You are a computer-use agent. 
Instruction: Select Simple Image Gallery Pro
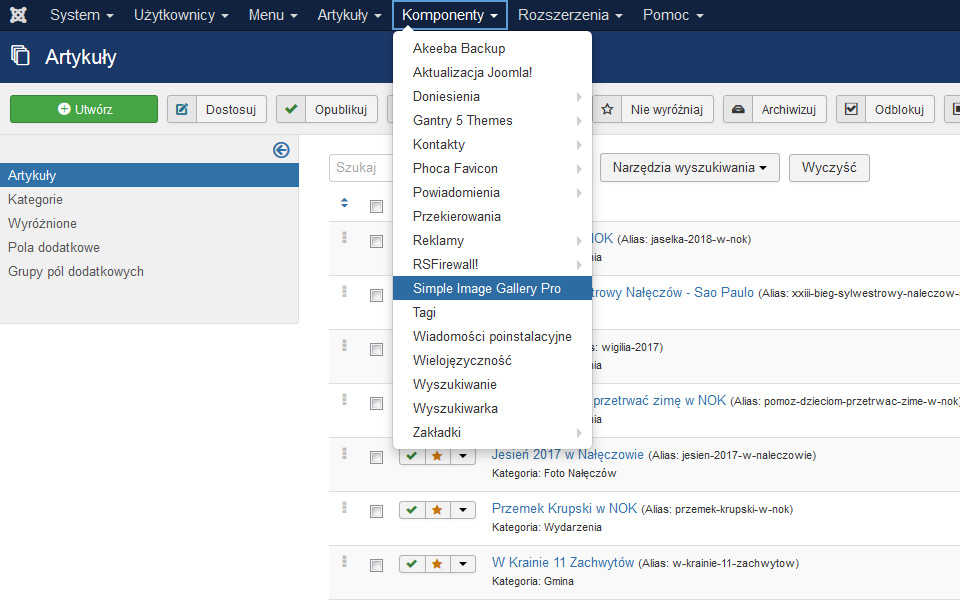point(492,288)
